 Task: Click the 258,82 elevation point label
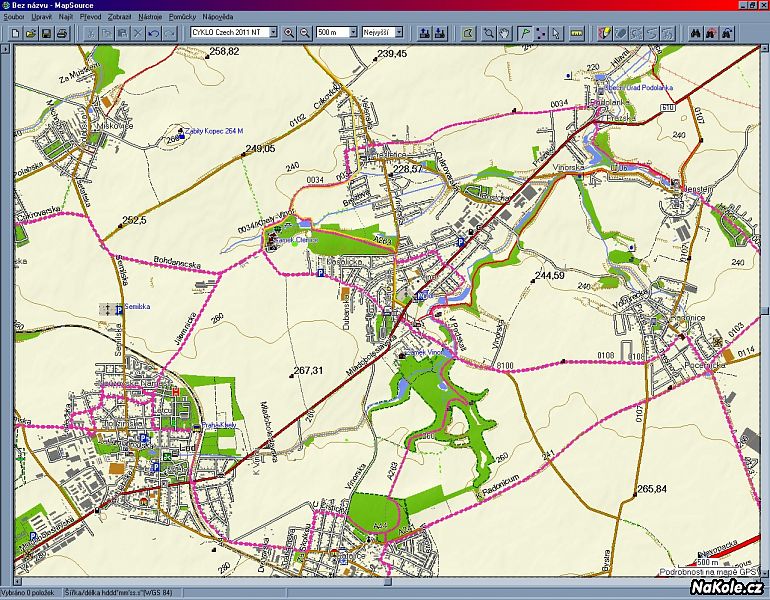tap(224, 51)
